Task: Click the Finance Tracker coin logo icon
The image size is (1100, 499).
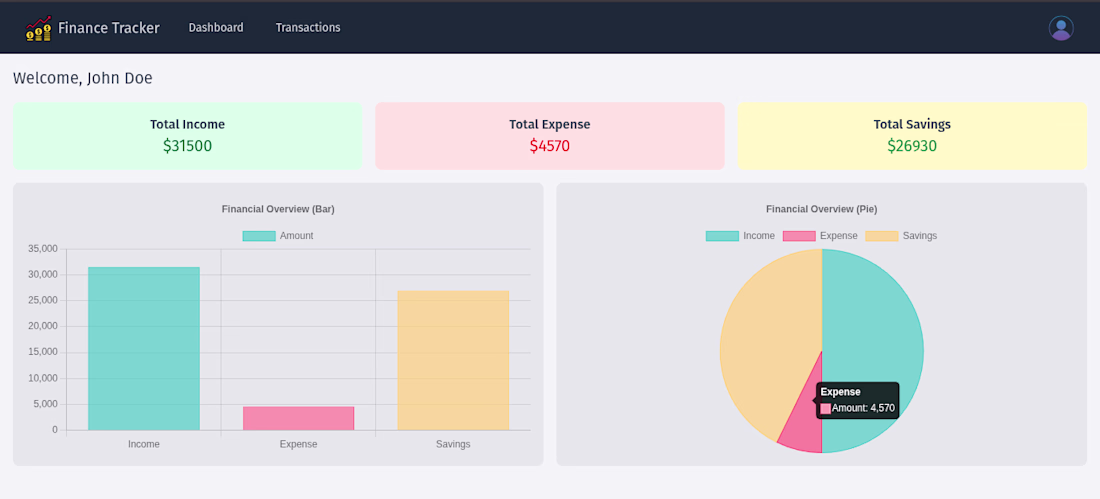Action: pos(39,28)
